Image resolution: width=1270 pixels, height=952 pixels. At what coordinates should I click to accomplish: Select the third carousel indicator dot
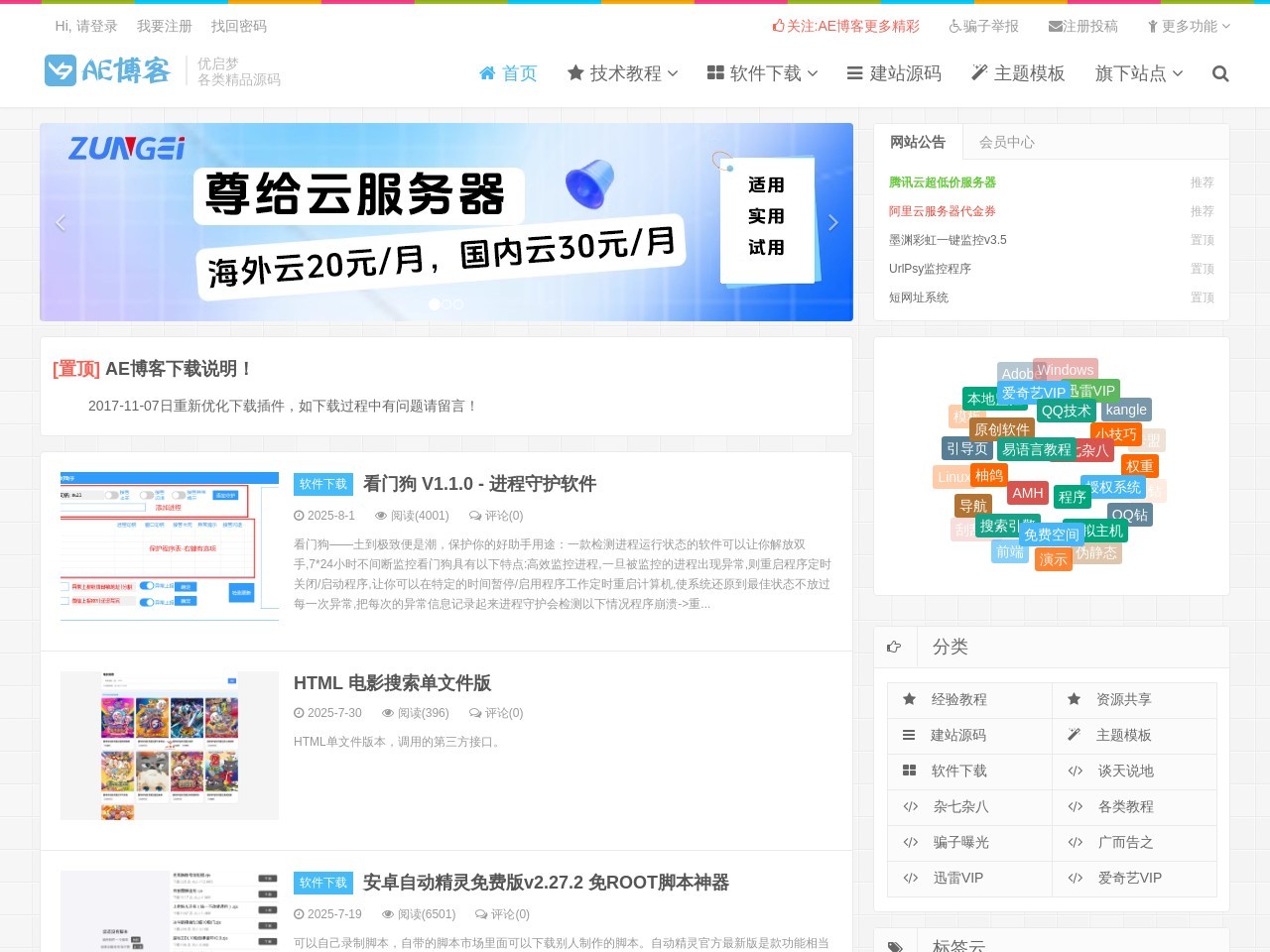point(458,304)
